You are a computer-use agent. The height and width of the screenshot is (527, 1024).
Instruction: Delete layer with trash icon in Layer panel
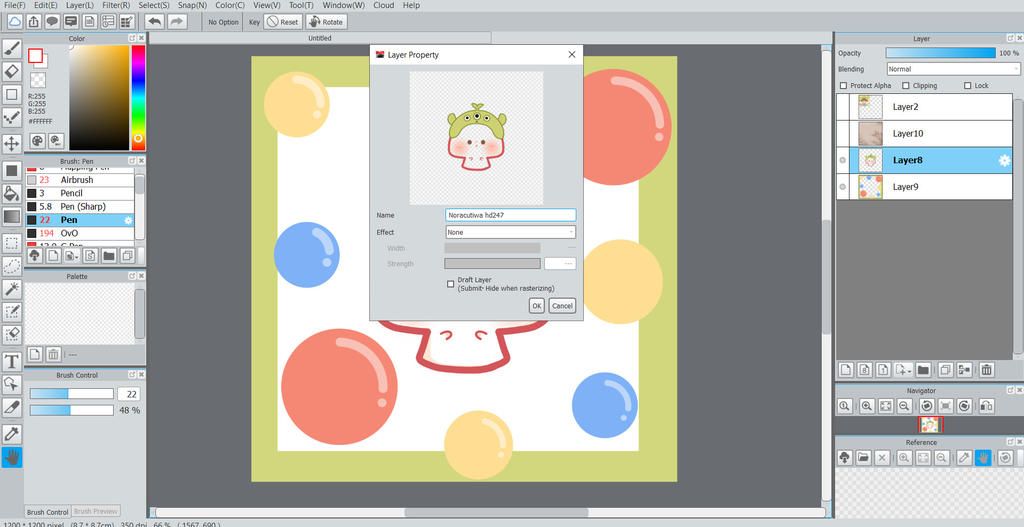click(x=986, y=370)
